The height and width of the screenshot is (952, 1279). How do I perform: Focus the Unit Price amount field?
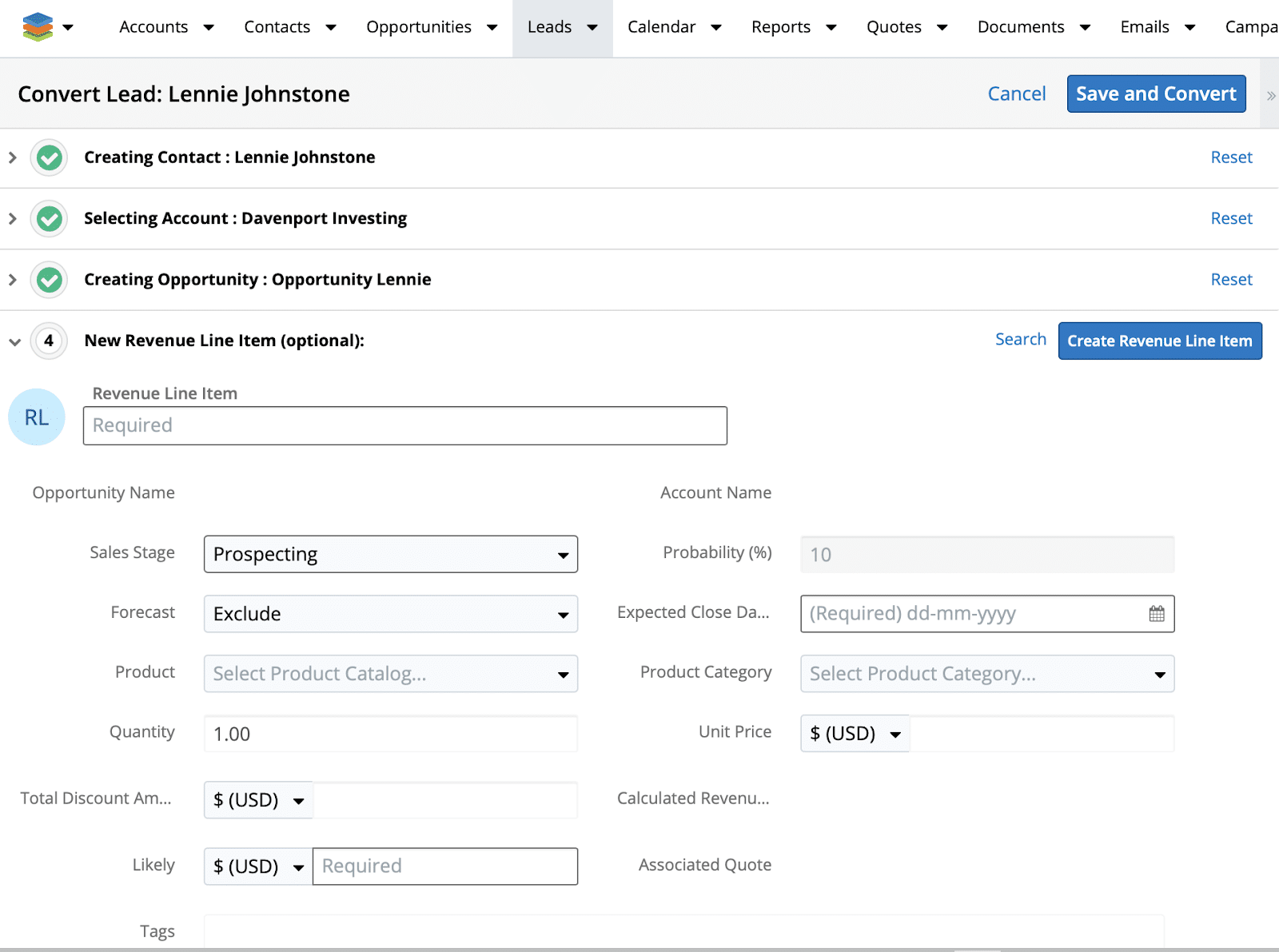pos(1042,734)
